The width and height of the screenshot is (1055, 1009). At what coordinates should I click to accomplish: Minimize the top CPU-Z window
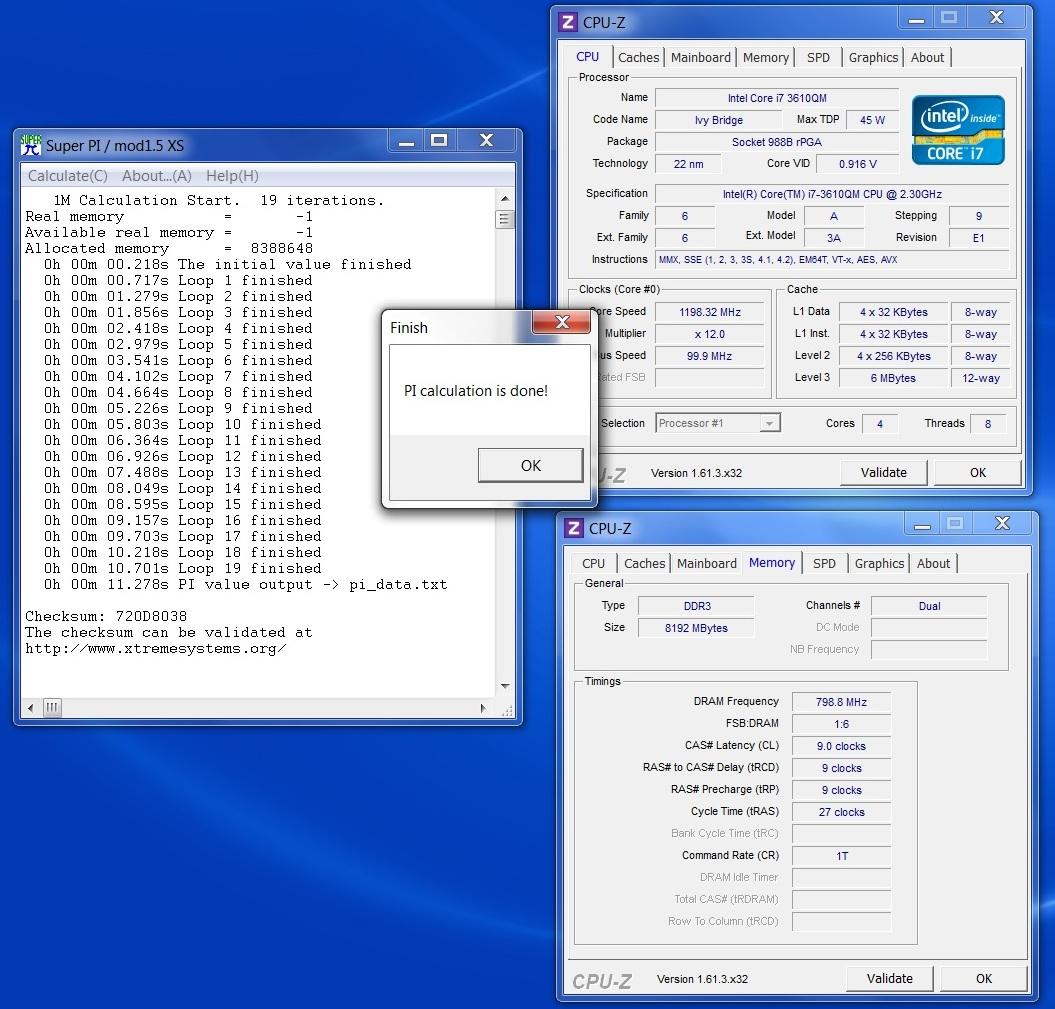916,19
